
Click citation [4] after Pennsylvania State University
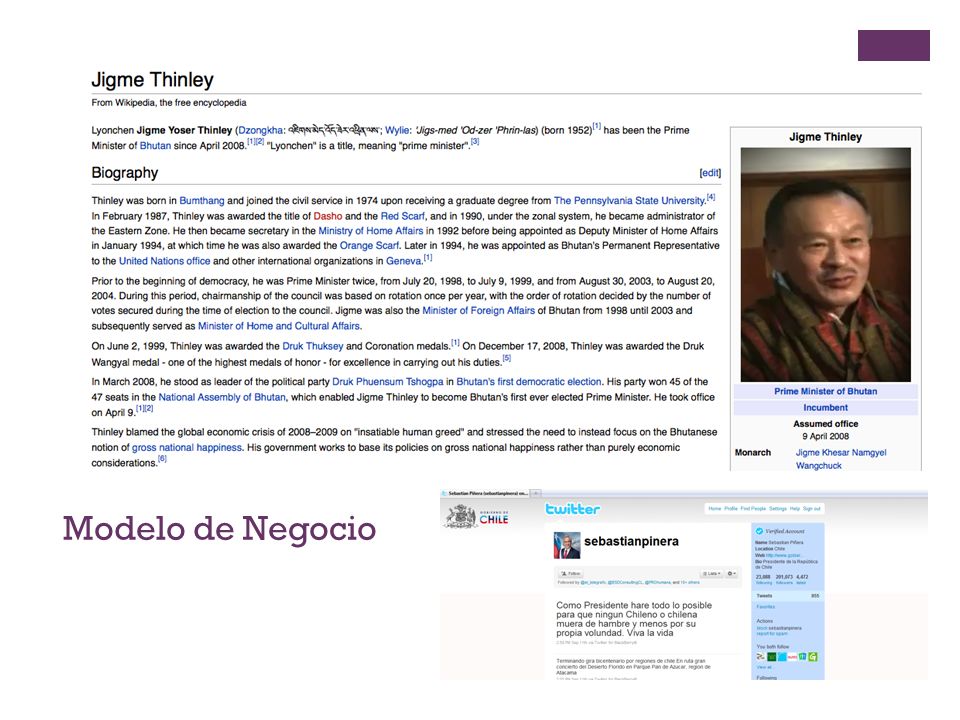click(711, 197)
